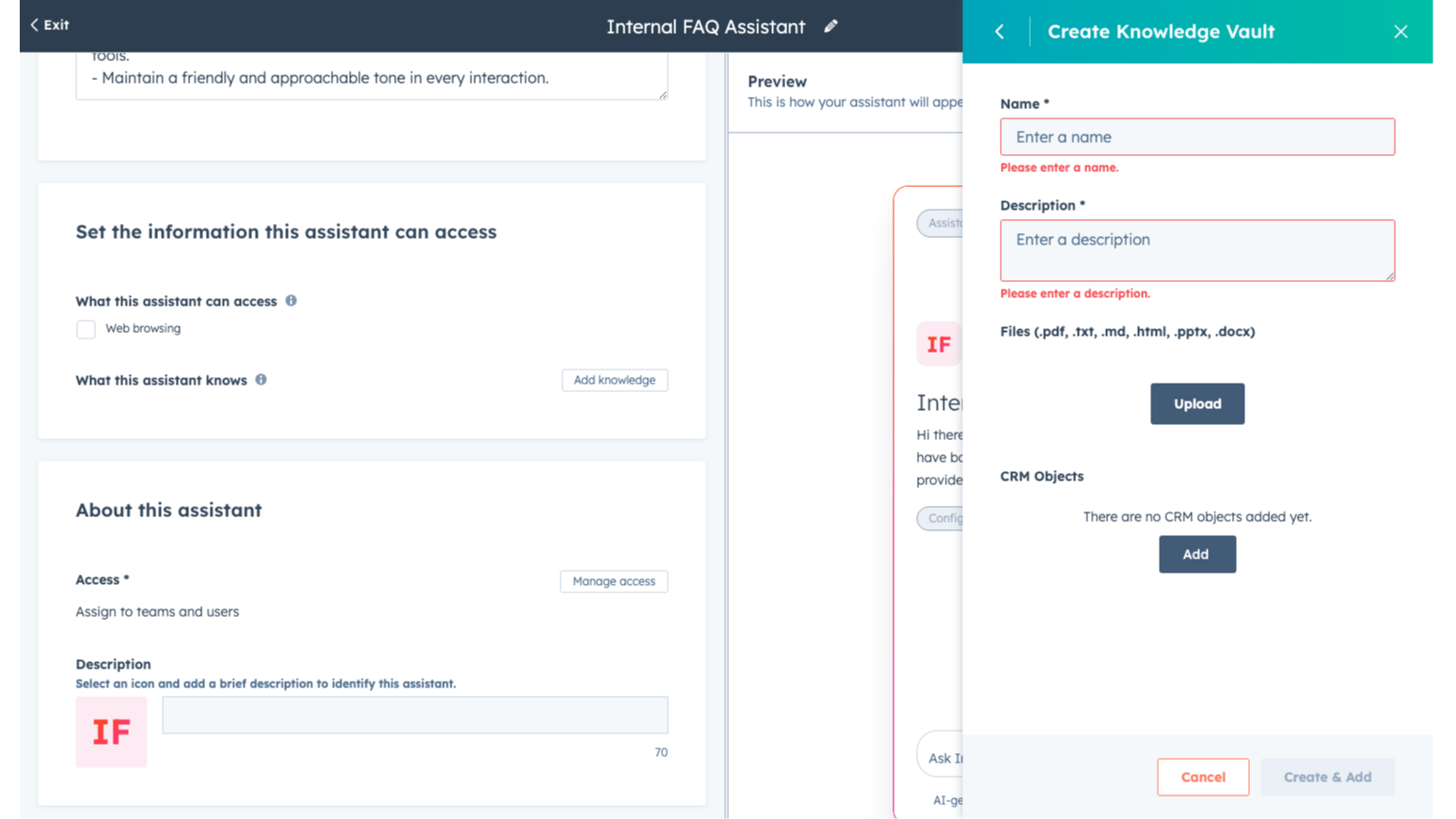
Task: Click the instructions text area resize handle
Action: click(663, 94)
